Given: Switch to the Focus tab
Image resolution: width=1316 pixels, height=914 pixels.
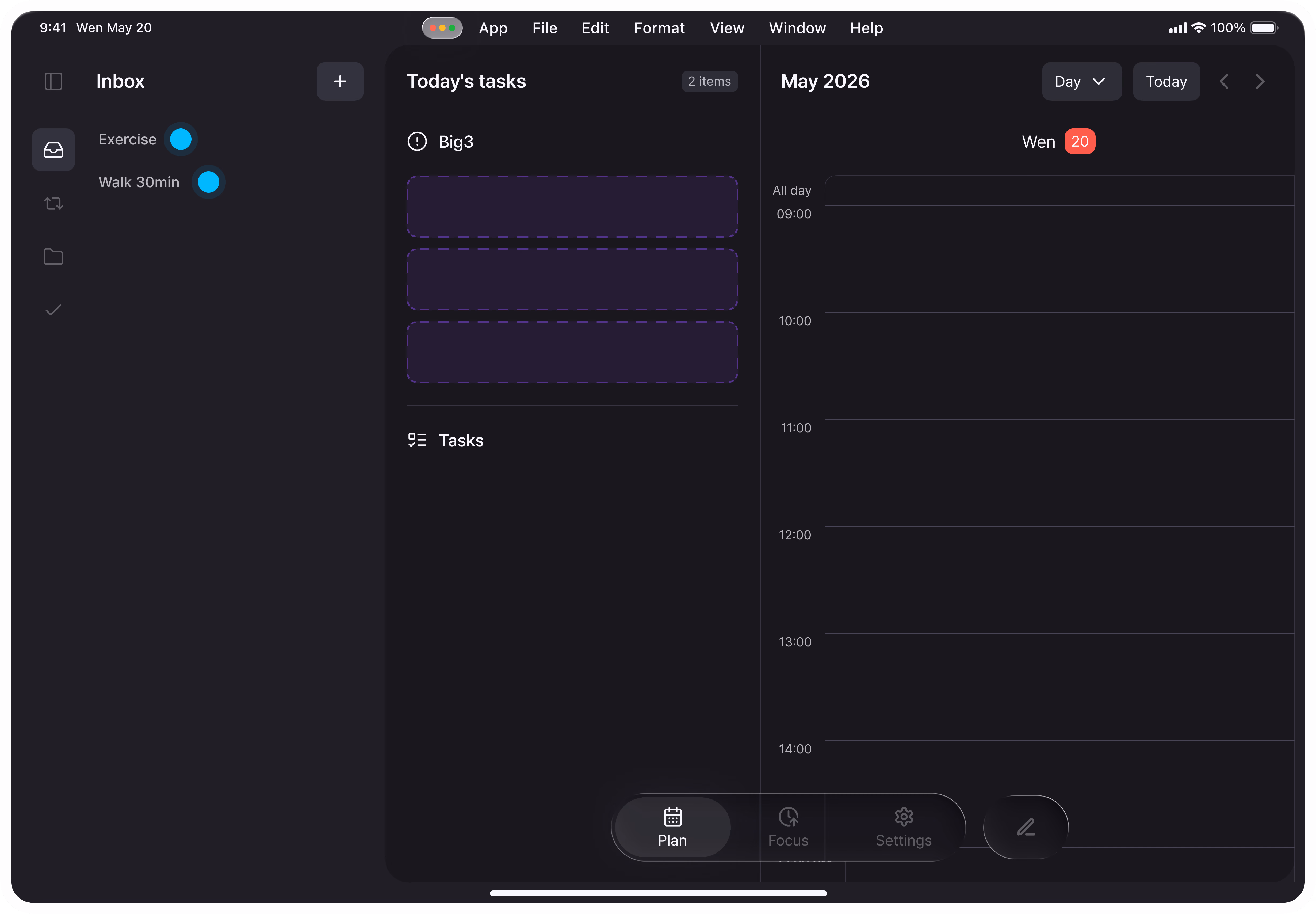Looking at the screenshot, I should (x=788, y=828).
